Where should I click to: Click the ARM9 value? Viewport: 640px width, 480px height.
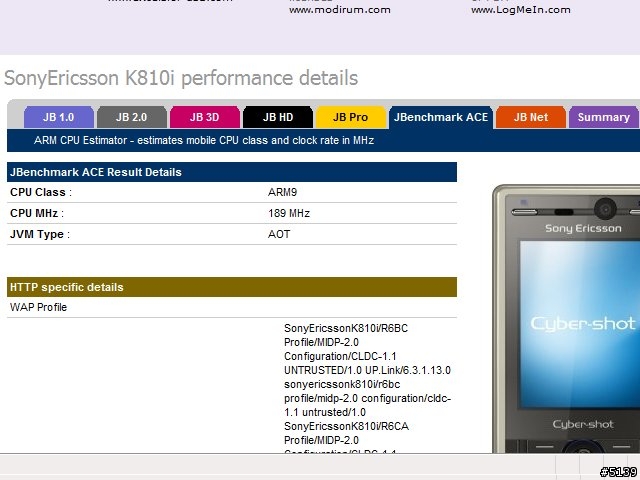tap(282, 192)
